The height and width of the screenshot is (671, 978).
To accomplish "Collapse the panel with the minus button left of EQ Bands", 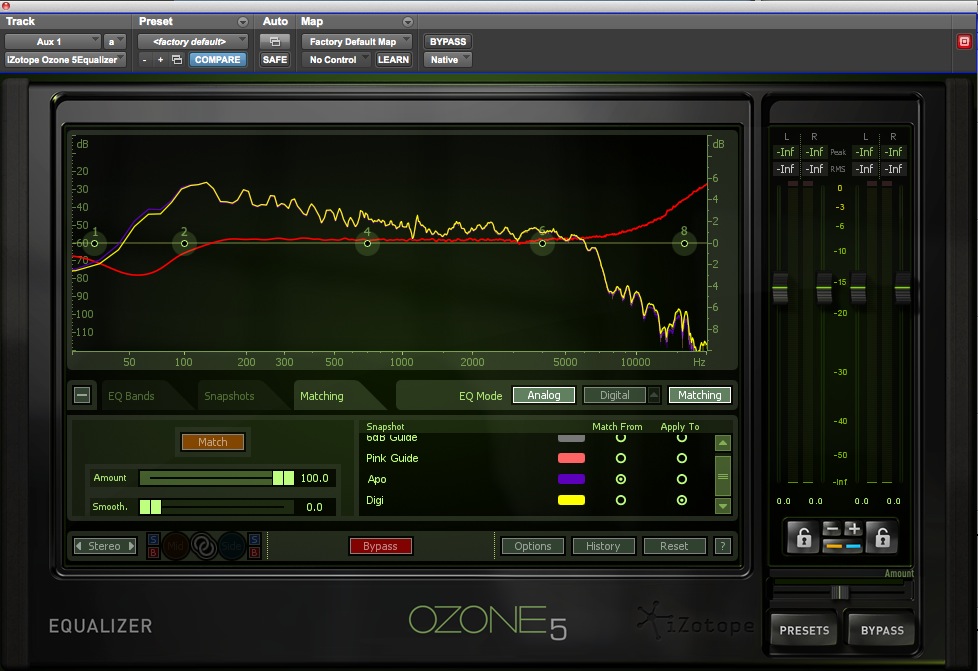I will pos(82,395).
